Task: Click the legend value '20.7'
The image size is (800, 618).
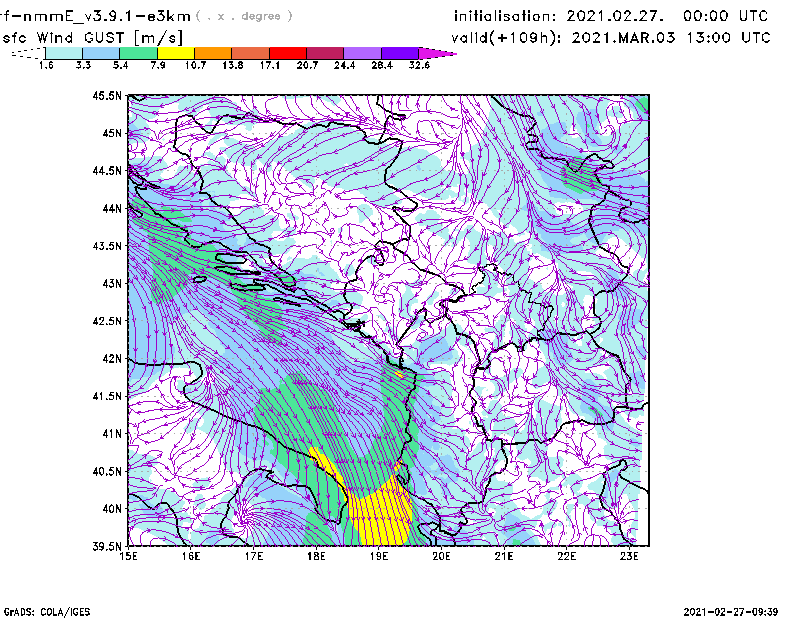Action: (x=307, y=65)
